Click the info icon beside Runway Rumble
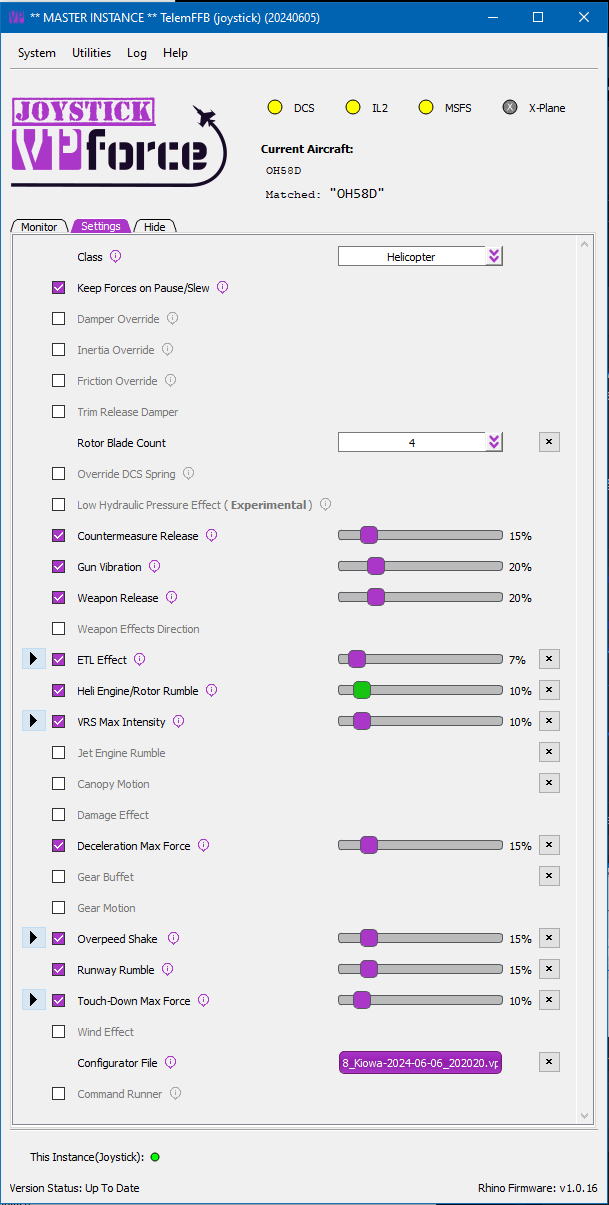Viewport: 609px width, 1205px height. click(x=168, y=970)
